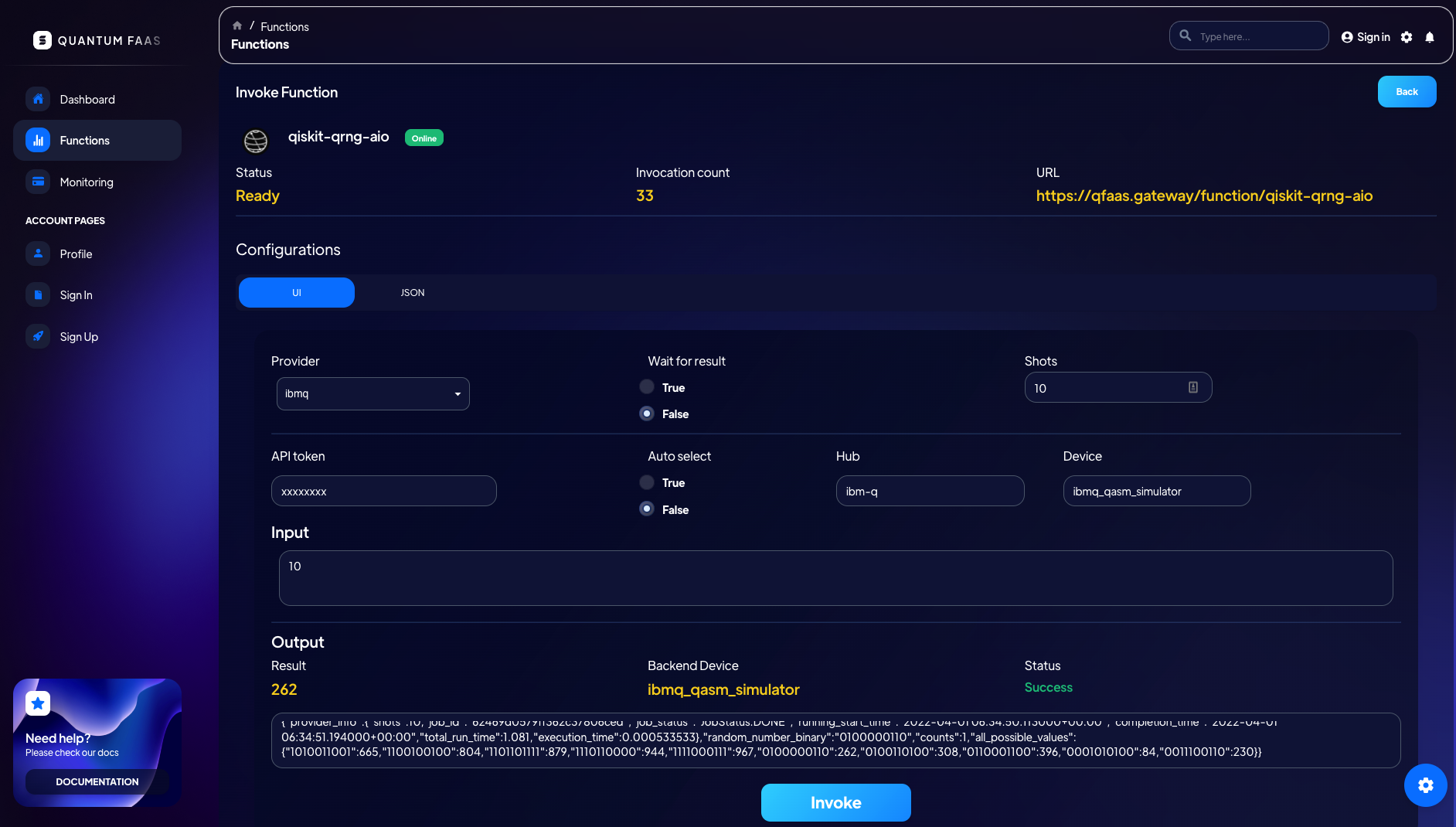This screenshot has height=827, width=1456.
Task: Expand the Provider ibmq dropdown
Action: coord(373,393)
